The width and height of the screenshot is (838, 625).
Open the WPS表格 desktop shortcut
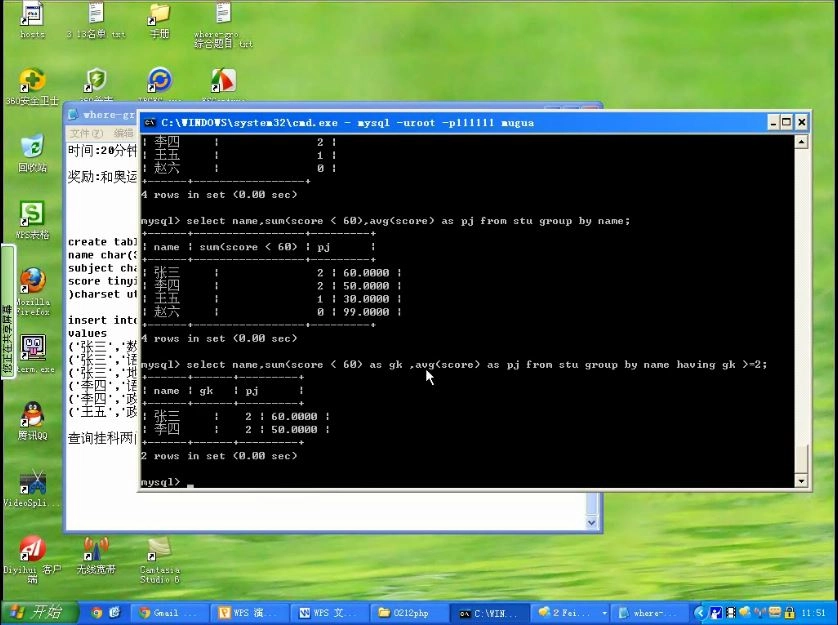tap(32, 214)
